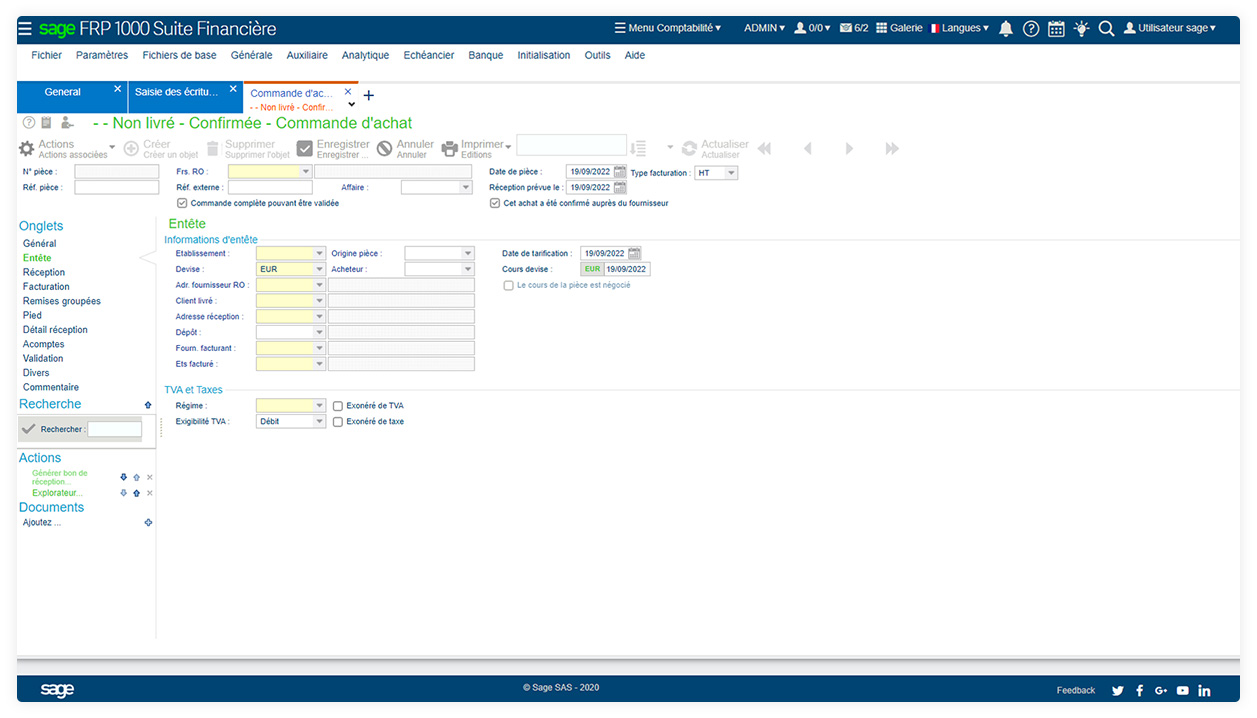Expand the Affaire dropdown
The image size is (1257, 718).
(x=466, y=187)
